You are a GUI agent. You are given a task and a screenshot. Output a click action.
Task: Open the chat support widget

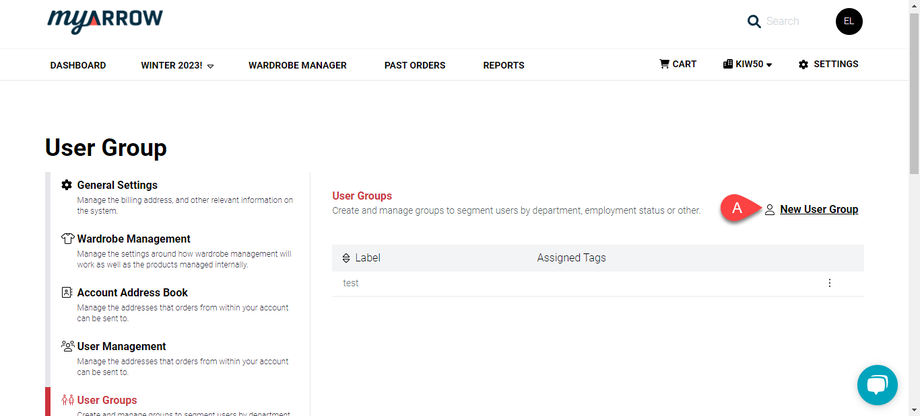pos(877,385)
